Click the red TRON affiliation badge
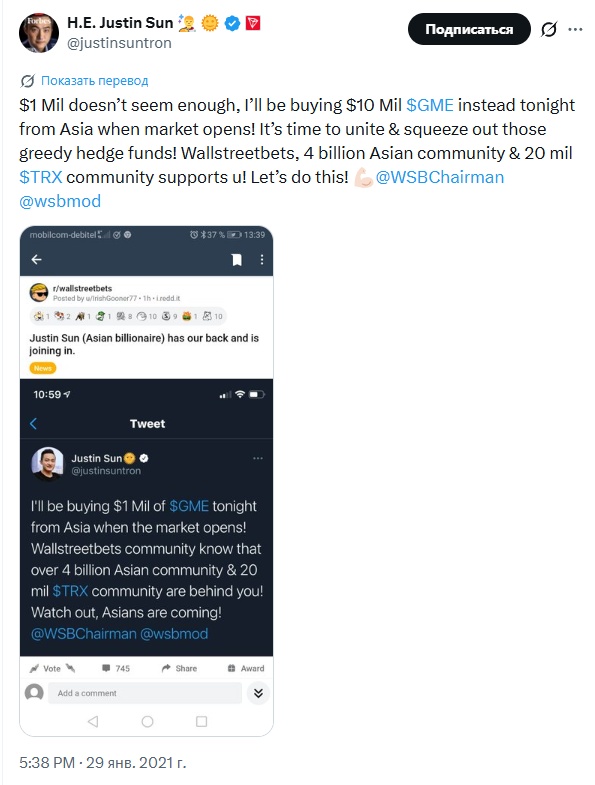This screenshot has height=785, width=595. (253, 23)
